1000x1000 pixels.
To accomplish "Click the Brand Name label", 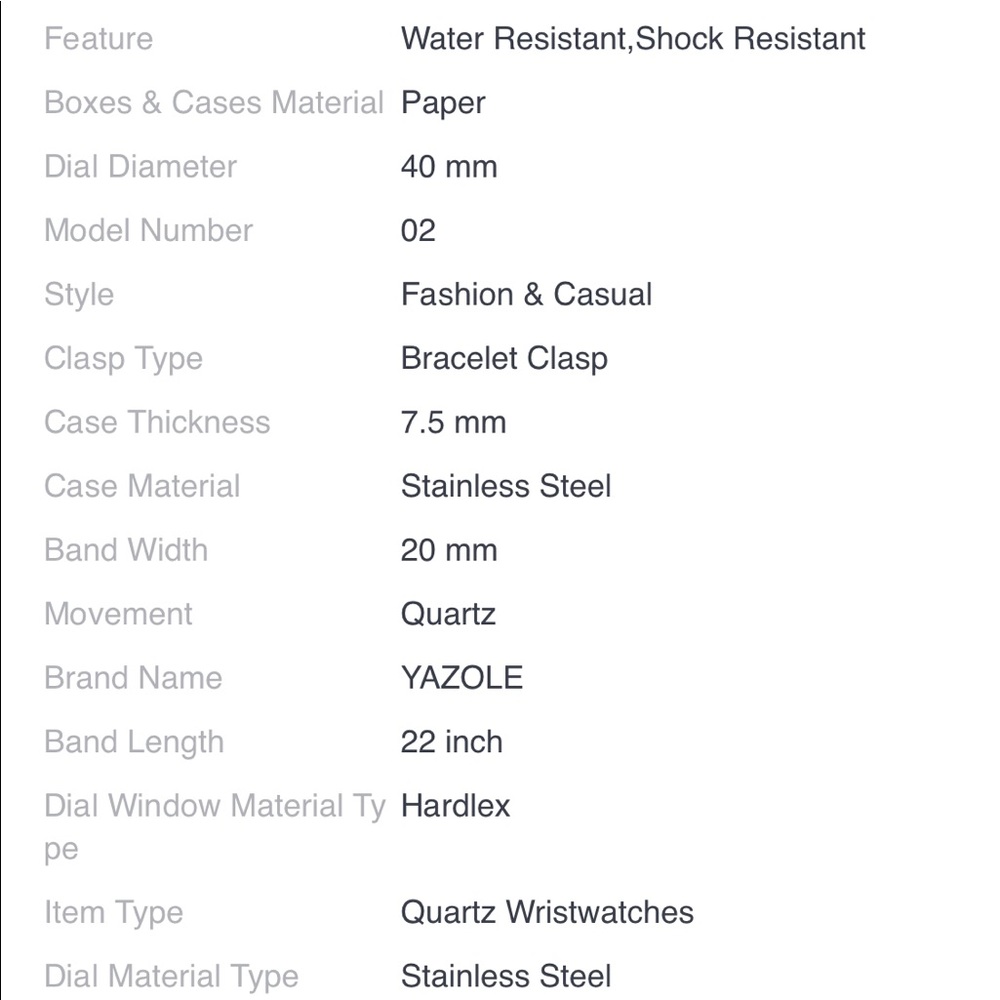I will tap(133, 678).
